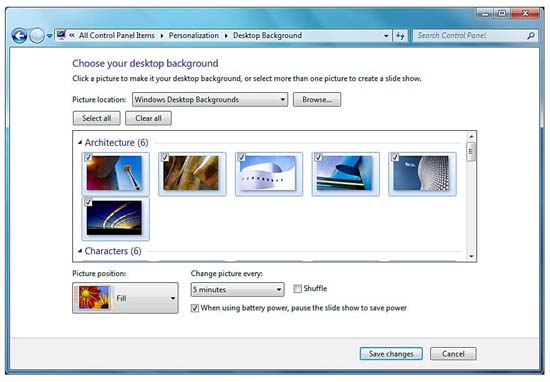Click the wallpaper list scrollbar thumb
This screenshot has width=550, height=382.
tap(471, 152)
